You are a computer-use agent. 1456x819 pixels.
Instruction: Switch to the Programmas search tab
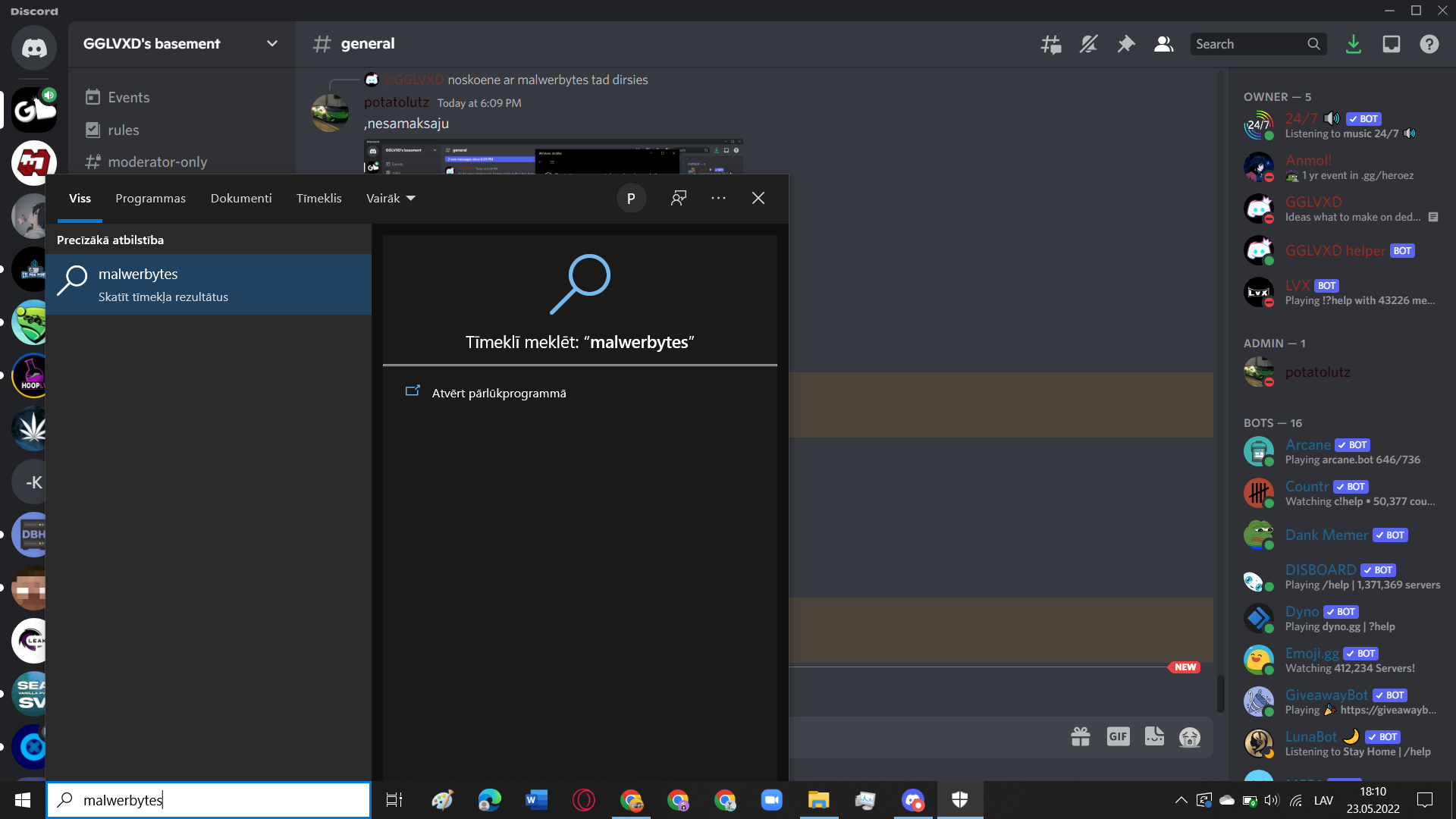pos(150,199)
